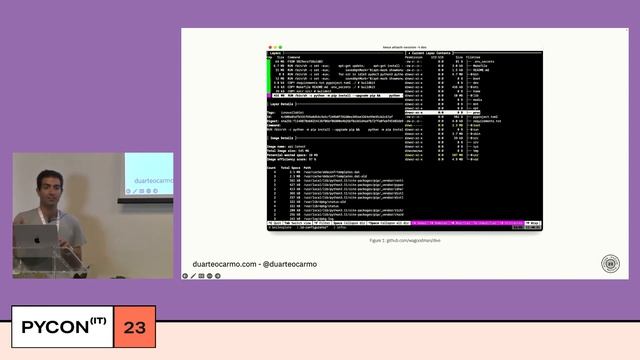Click the Tab Switch view key hint

[x=298, y=223]
